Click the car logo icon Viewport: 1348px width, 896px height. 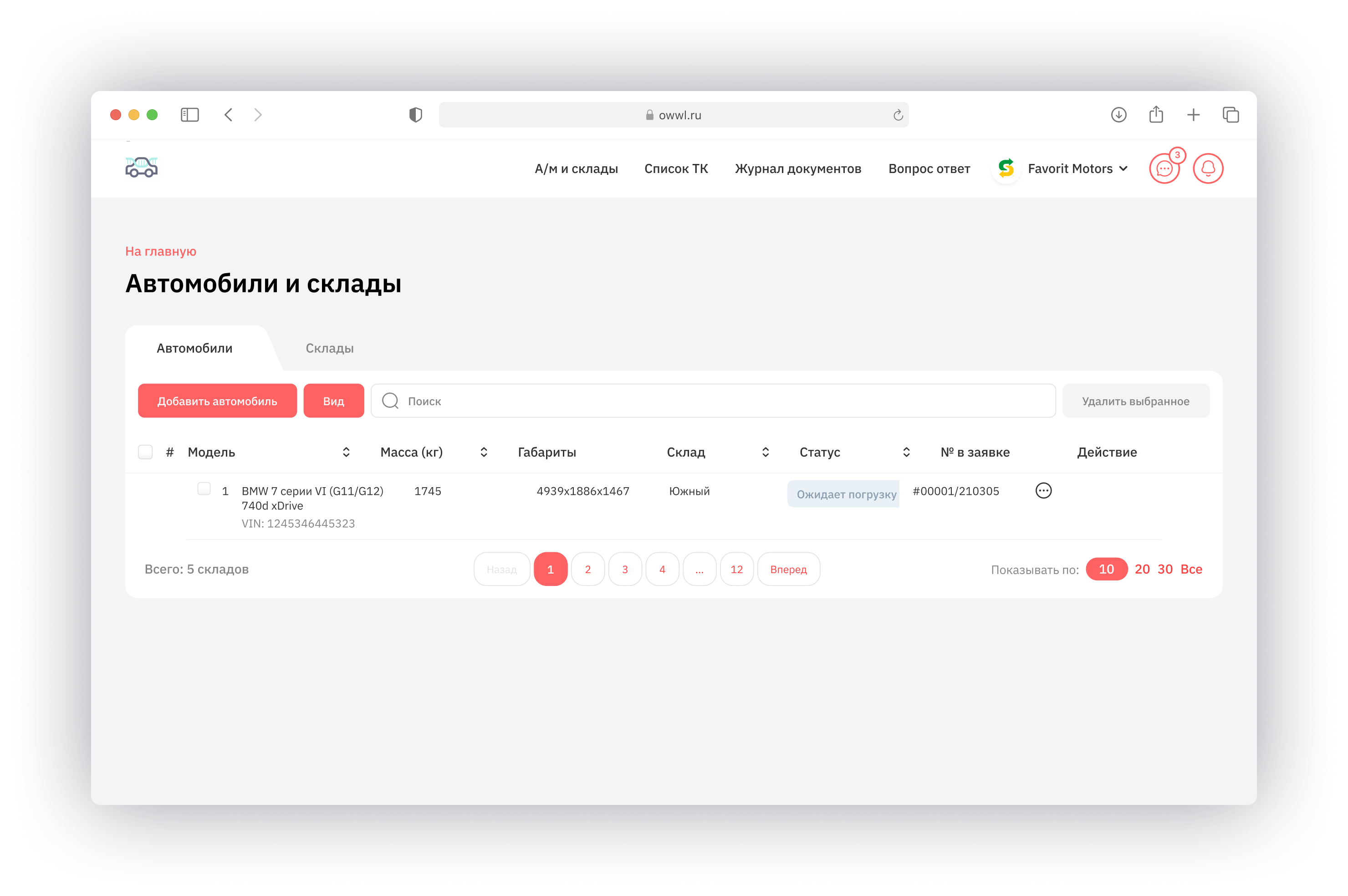point(141,168)
